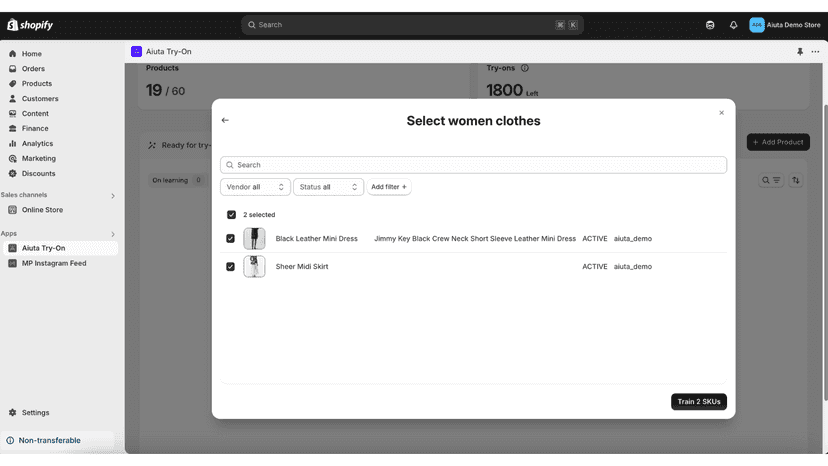Select the Ready for try-on tab
The height and width of the screenshot is (466, 828).
[180, 145]
